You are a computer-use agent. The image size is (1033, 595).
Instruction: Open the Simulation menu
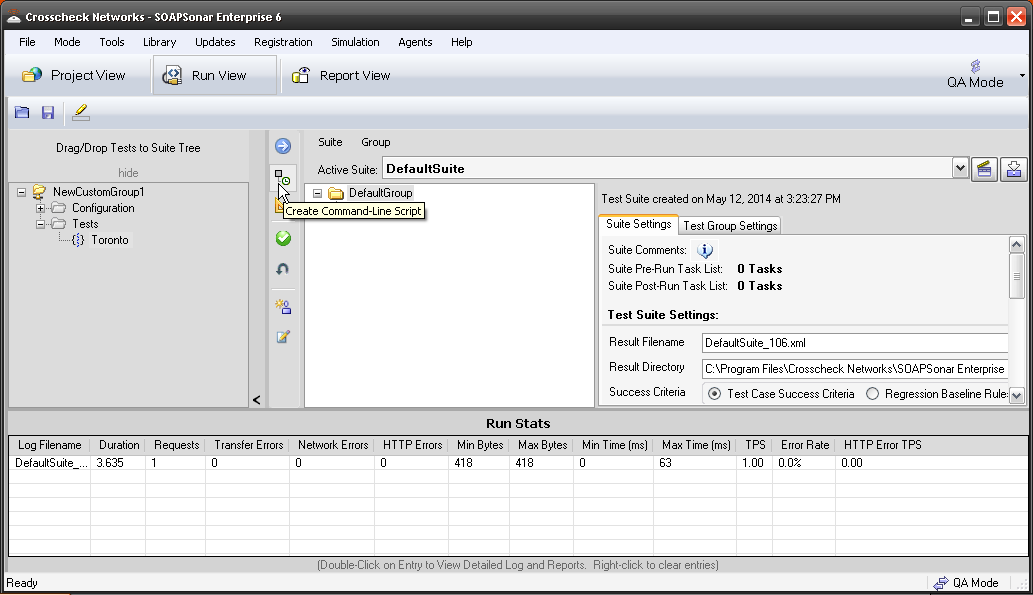click(355, 42)
